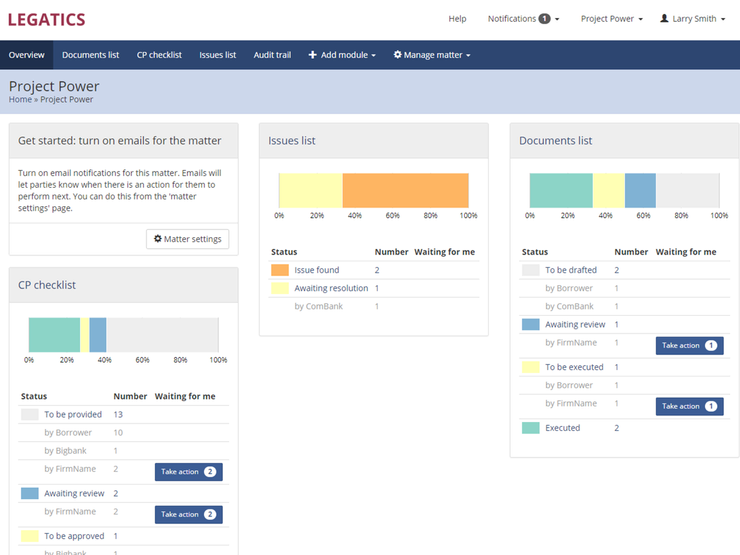Image resolution: width=740 pixels, height=555 pixels.
Task: Go to the Documents list tab
Action: 91,55
